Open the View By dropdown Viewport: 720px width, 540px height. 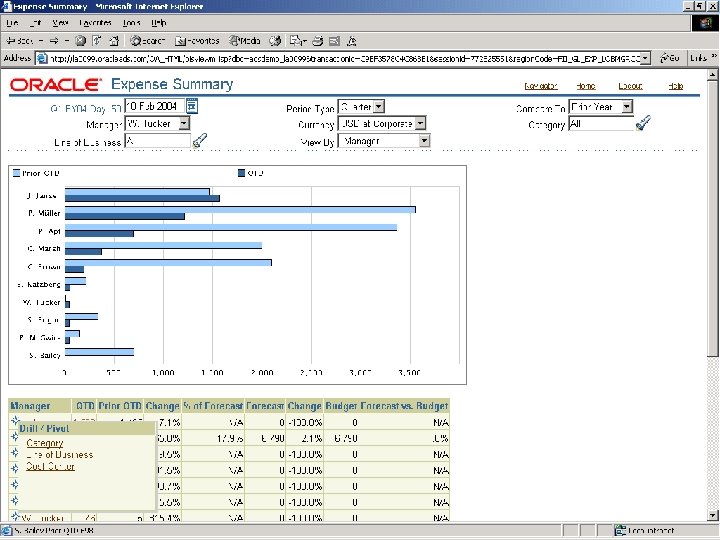(424, 141)
